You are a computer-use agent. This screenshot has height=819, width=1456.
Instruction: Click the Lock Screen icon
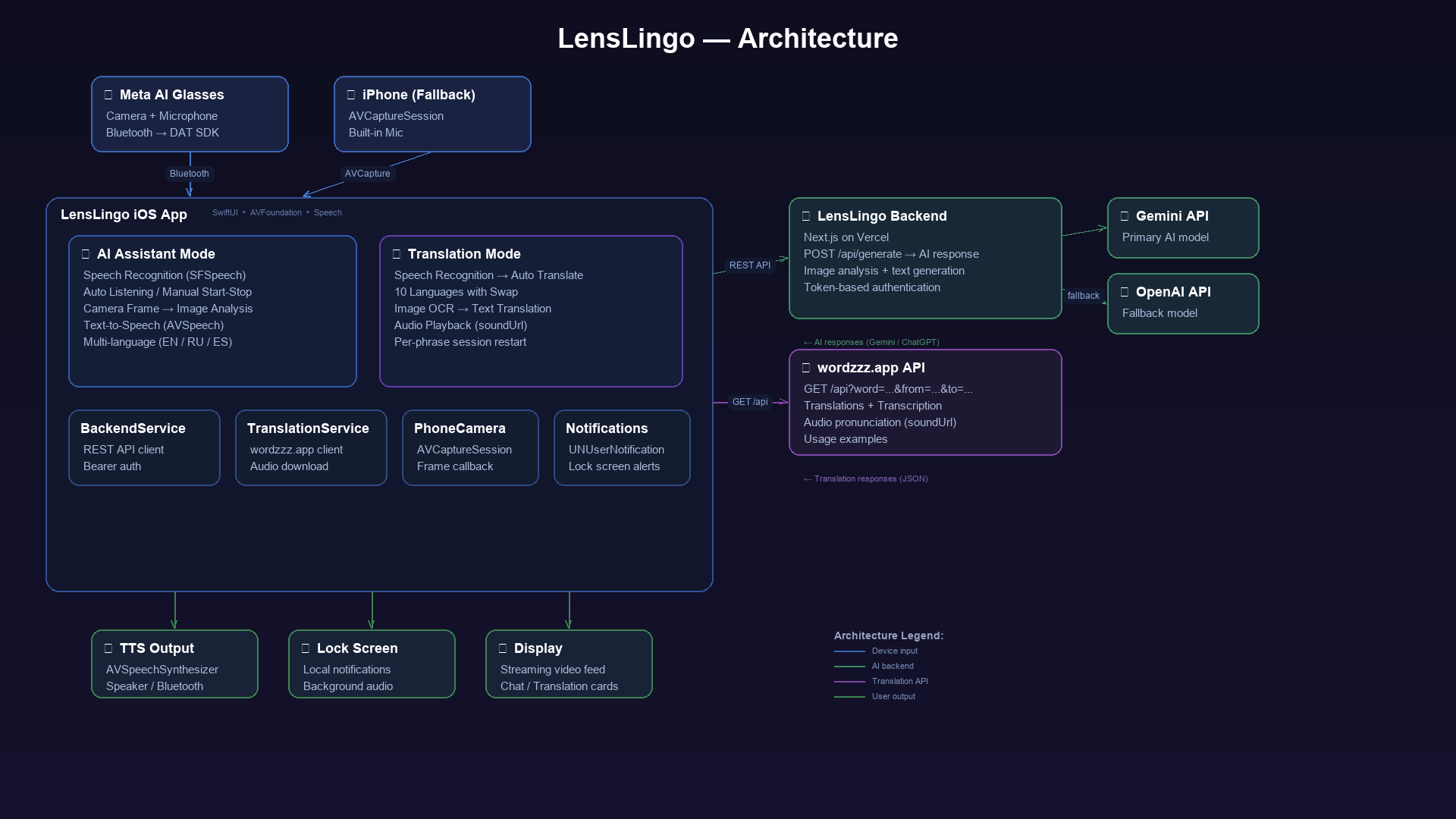[x=306, y=649]
